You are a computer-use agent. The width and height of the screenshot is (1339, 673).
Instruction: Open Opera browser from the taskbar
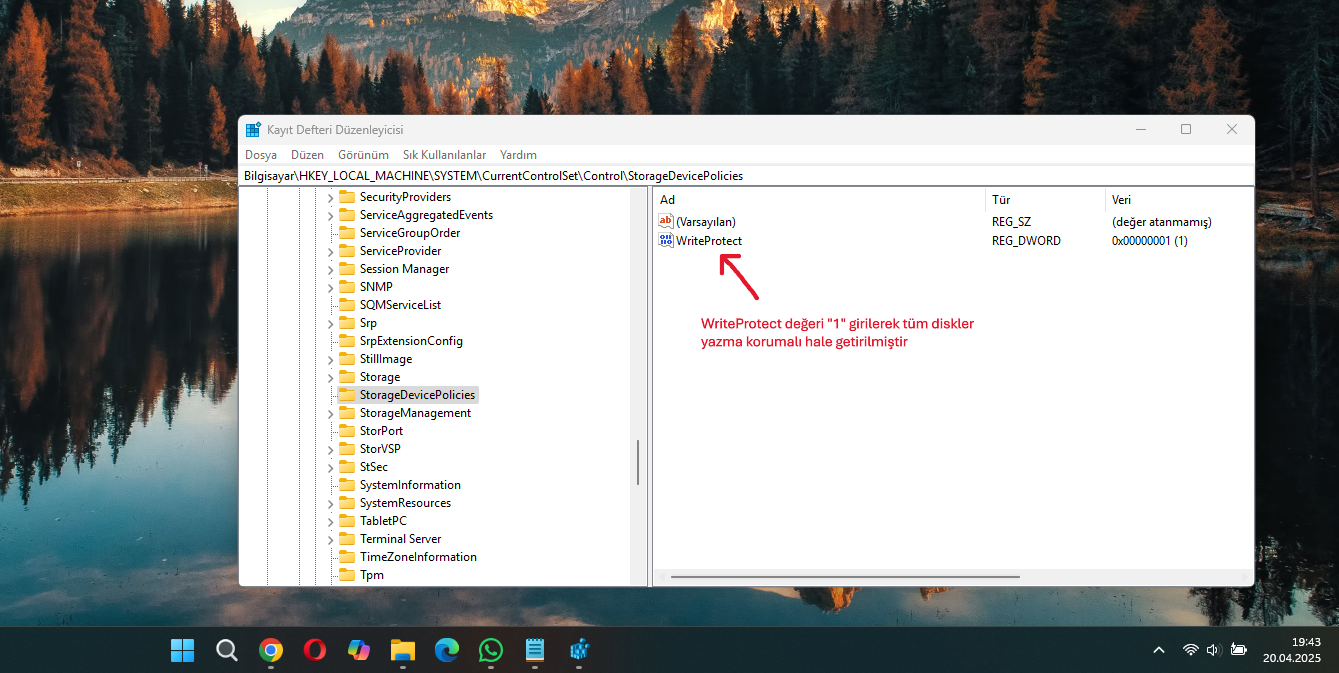[x=314, y=651]
